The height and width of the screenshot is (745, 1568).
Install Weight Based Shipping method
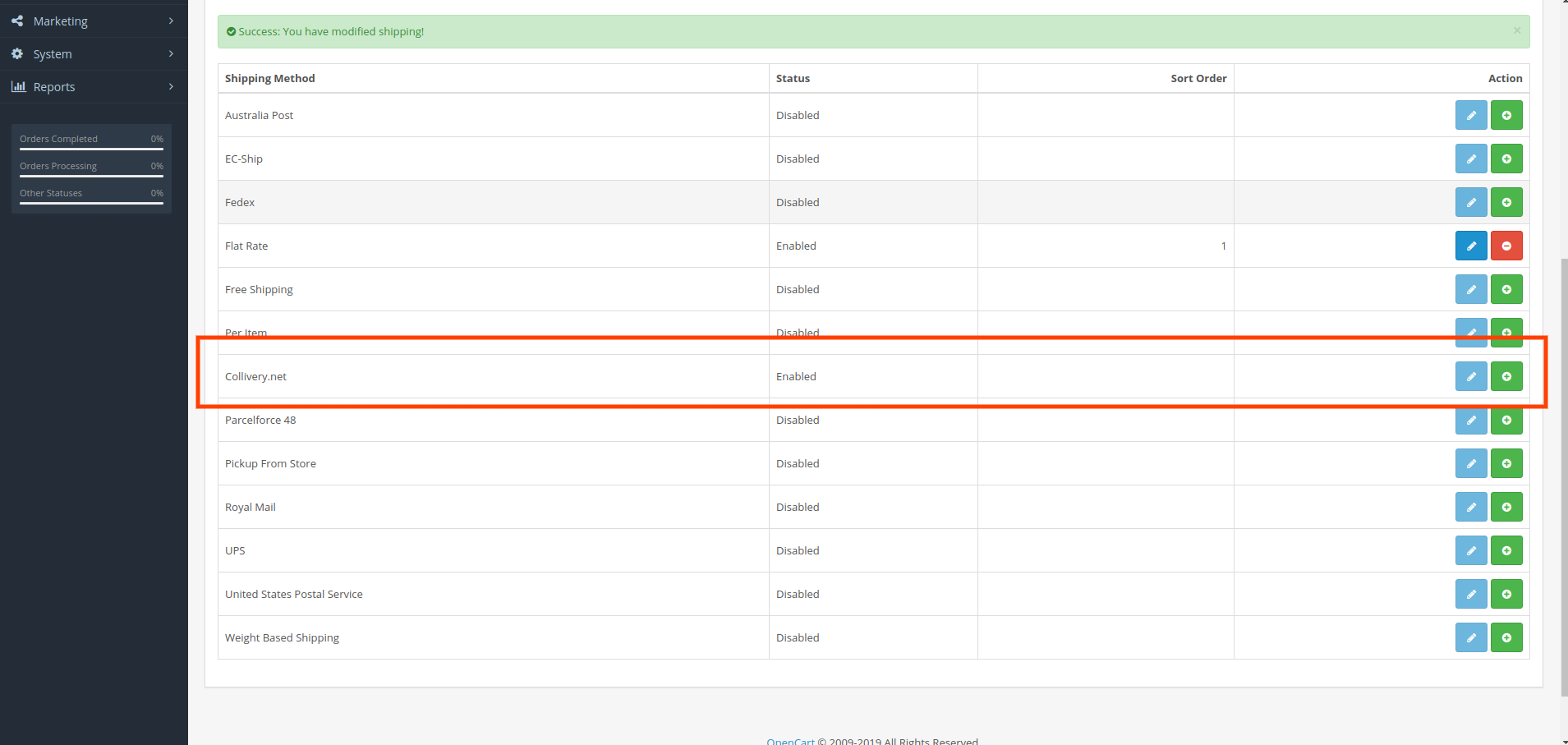coord(1506,637)
